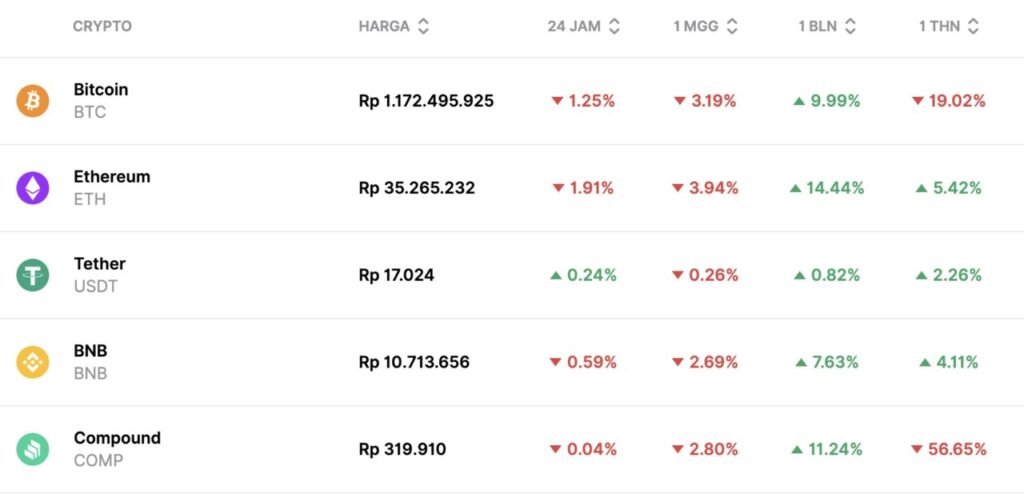The height and width of the screenshot is (498, 1024).
Task: Click Bitcoin price Rp 1.172.495.925
Action: pos(426,101)
